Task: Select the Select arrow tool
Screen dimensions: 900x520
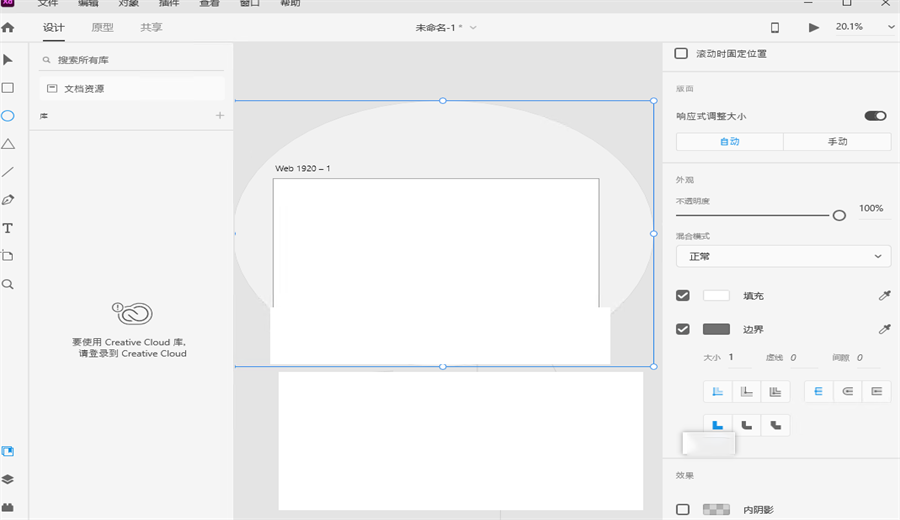Action: click(8, 60)
